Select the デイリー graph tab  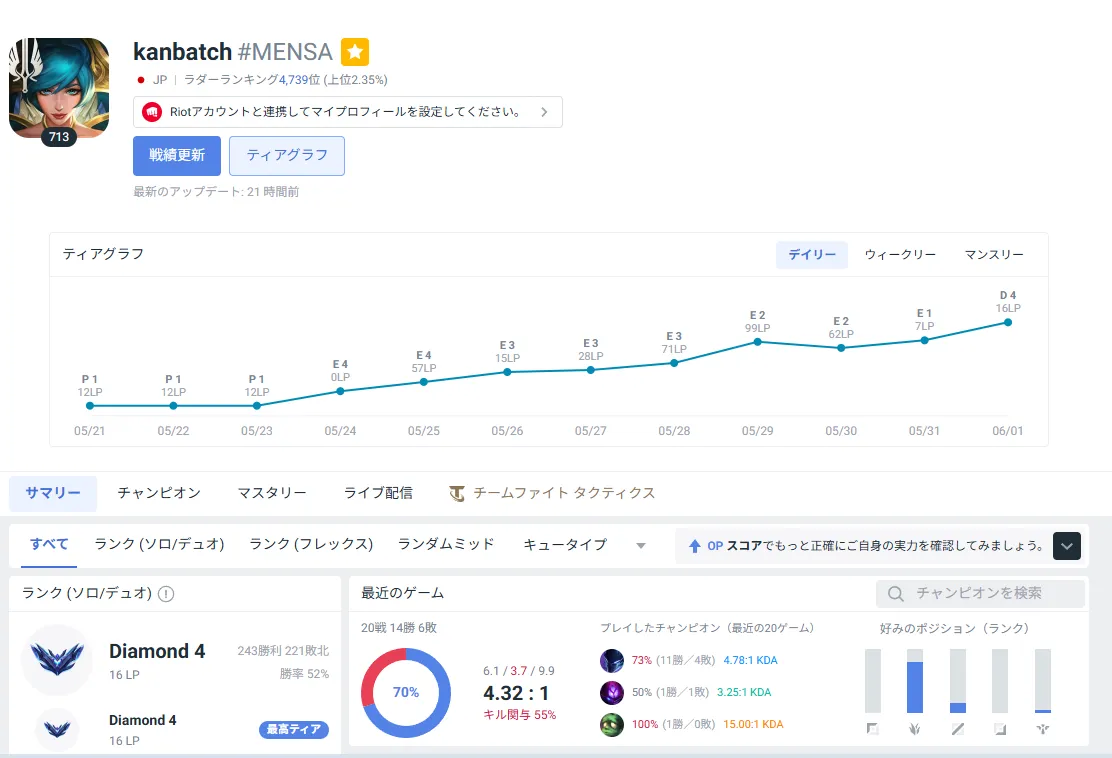pos(812,255)
